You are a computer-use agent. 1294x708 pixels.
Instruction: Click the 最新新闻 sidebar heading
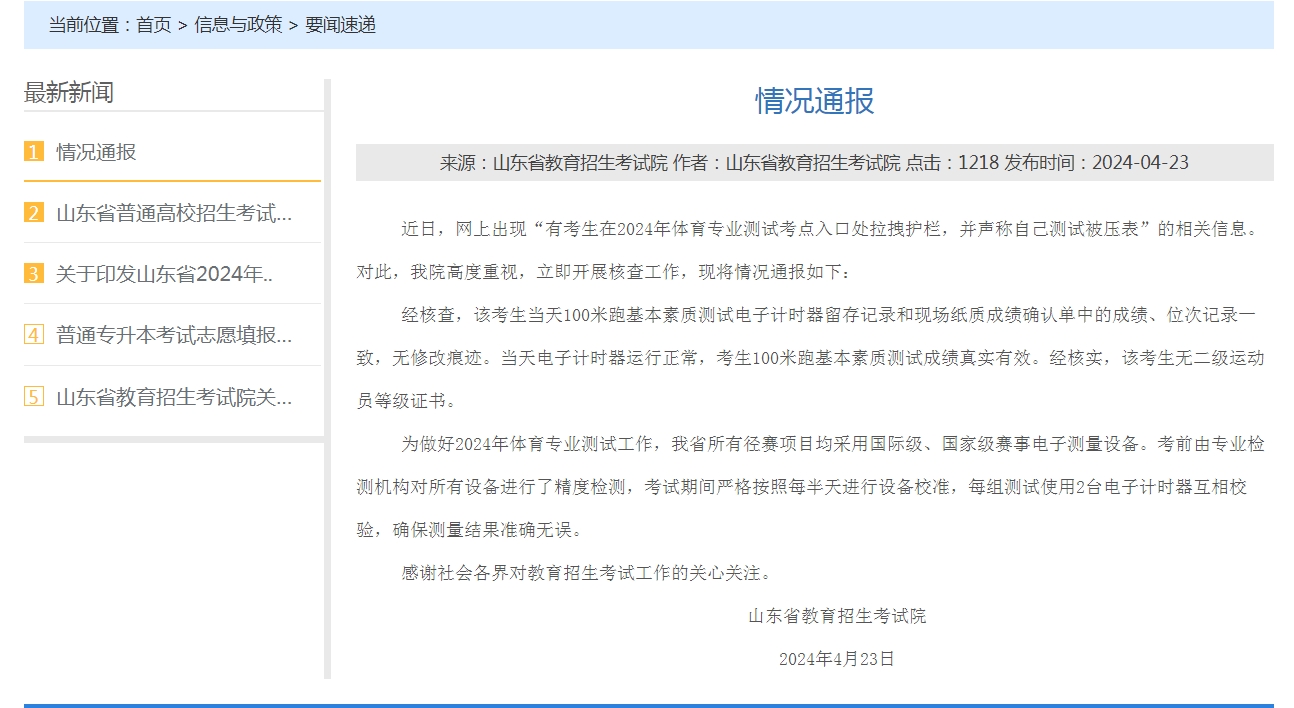[x=69, y=93]
